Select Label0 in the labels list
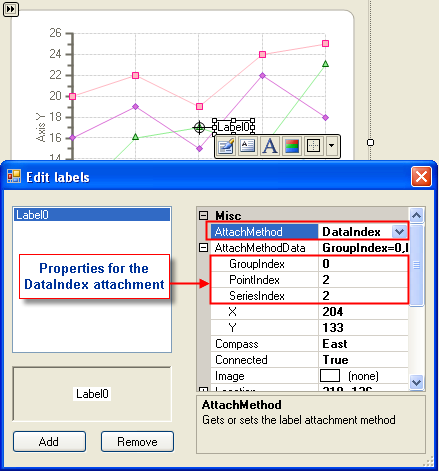 [92, 215]
